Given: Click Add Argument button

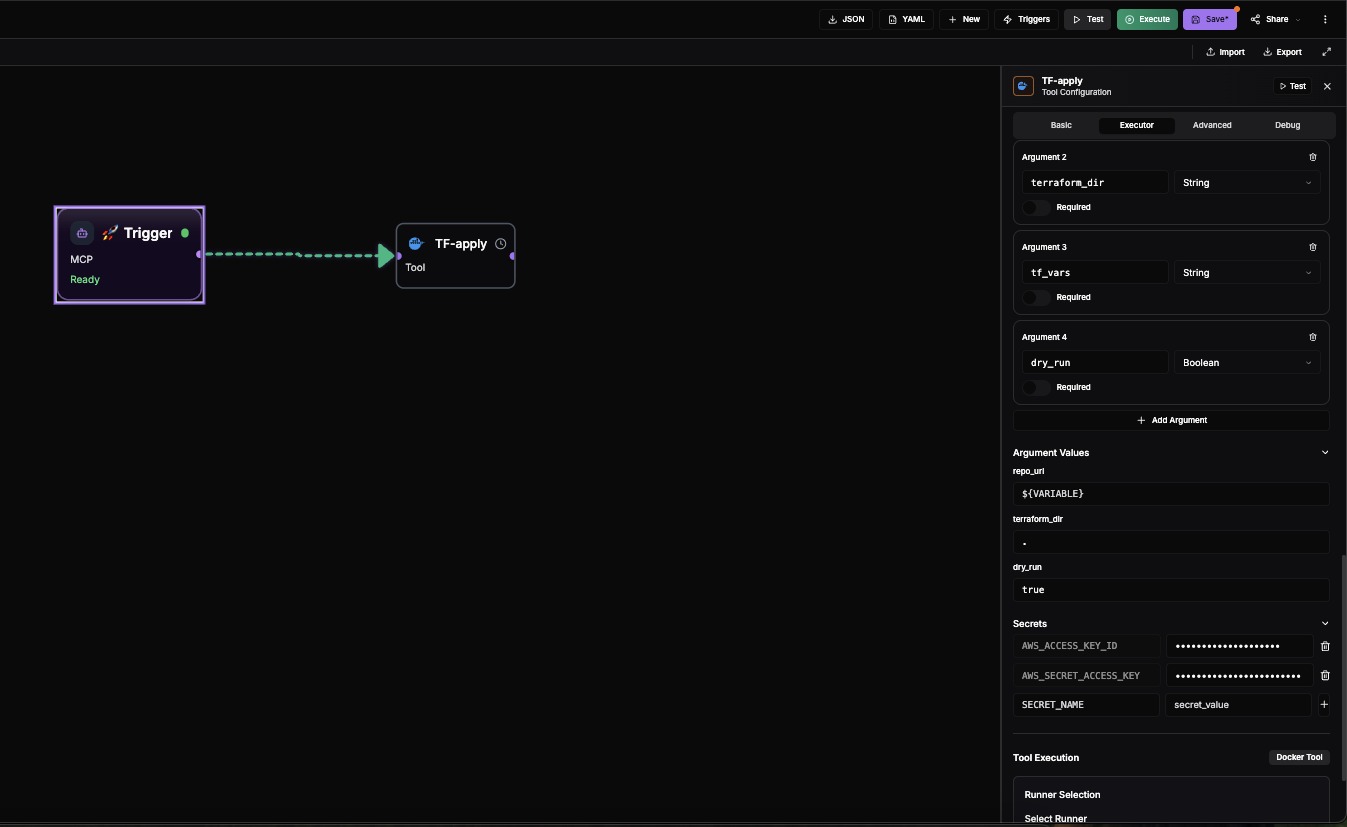Looking at the screenshot, I should pos(1171,420).
